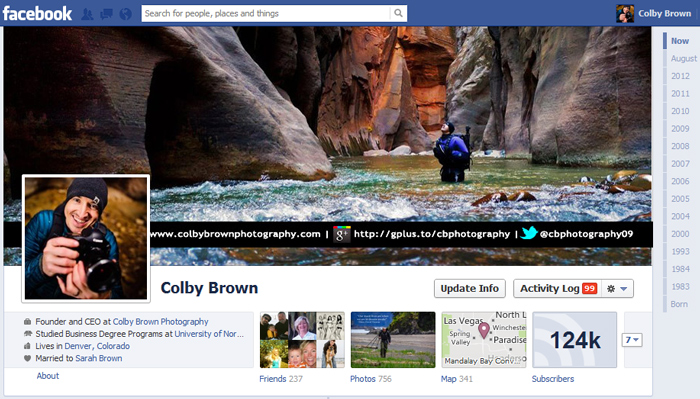
Task: Jump to 1984 on timeline
Action: [680, 269]
